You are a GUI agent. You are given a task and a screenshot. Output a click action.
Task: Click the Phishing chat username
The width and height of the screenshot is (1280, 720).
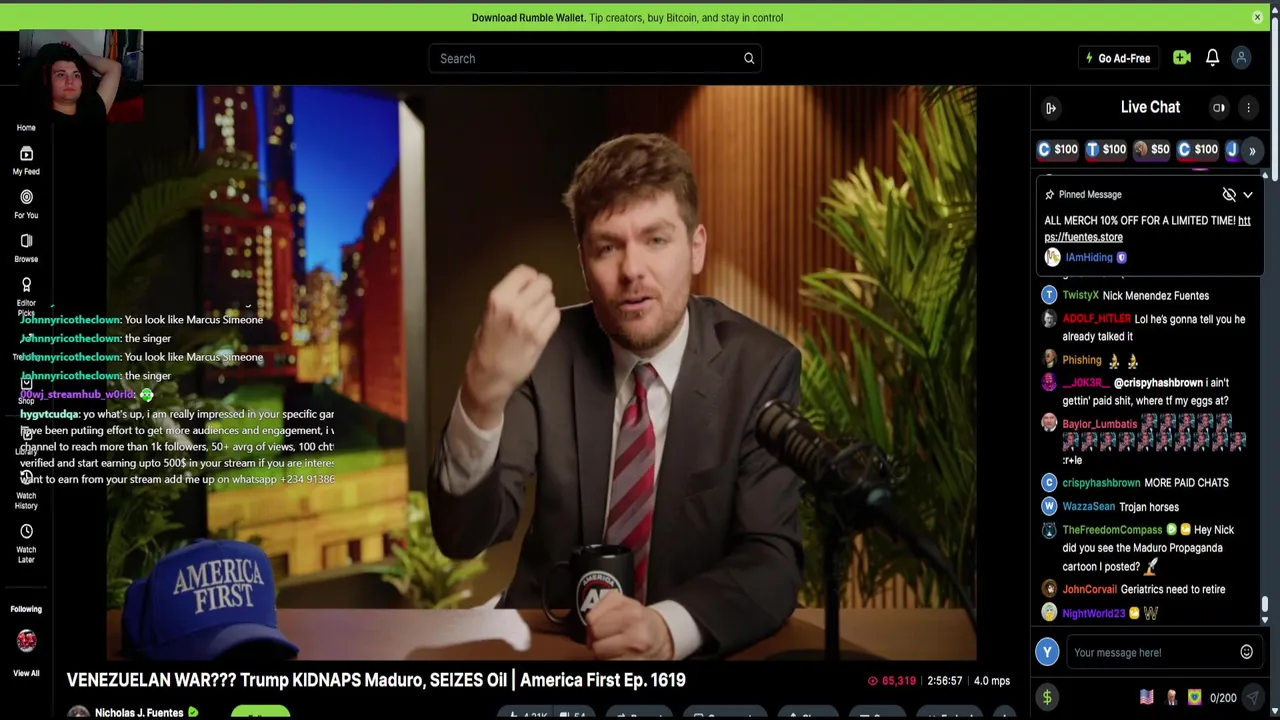1082,360
